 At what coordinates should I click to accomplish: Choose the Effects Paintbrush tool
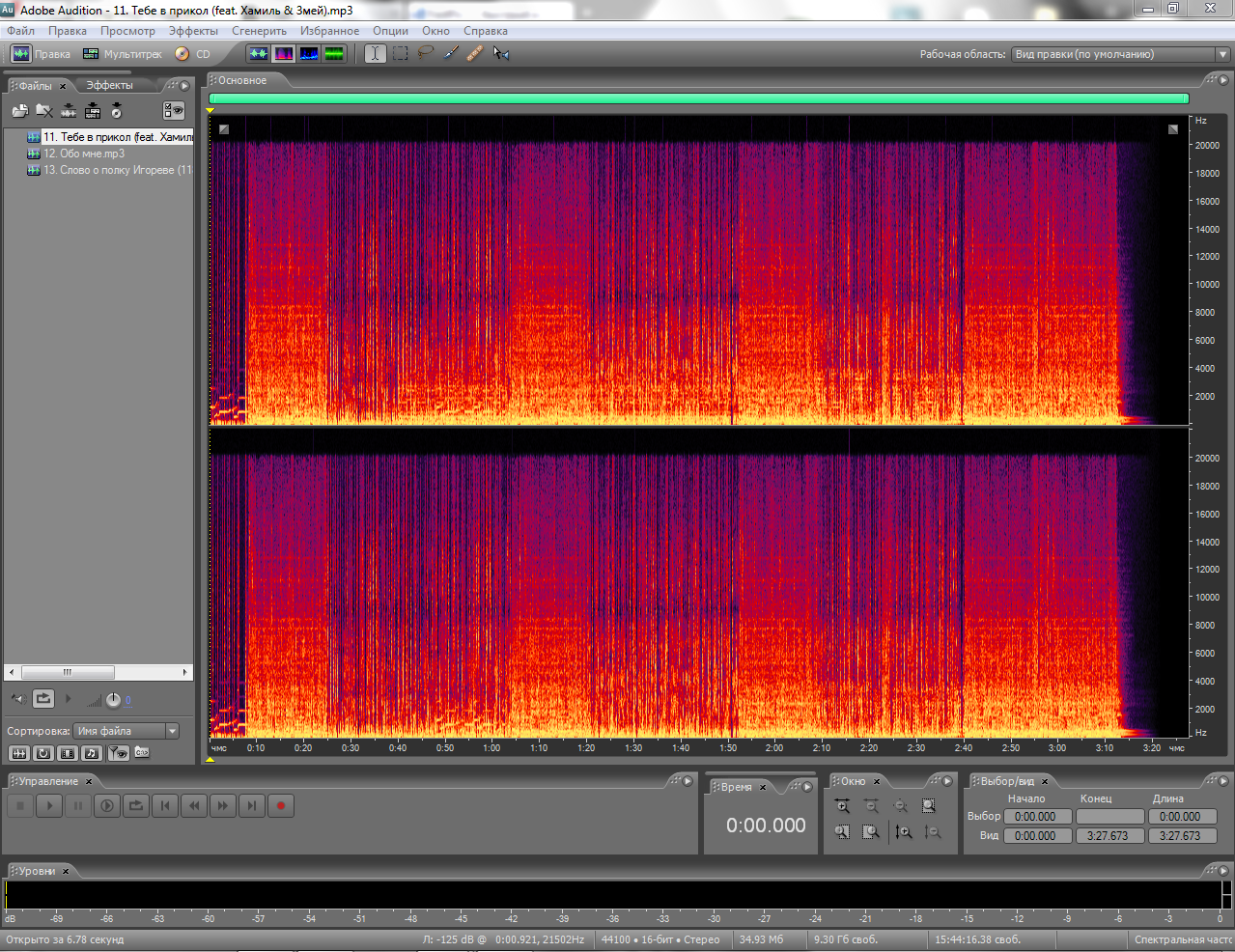pos(450,54)
